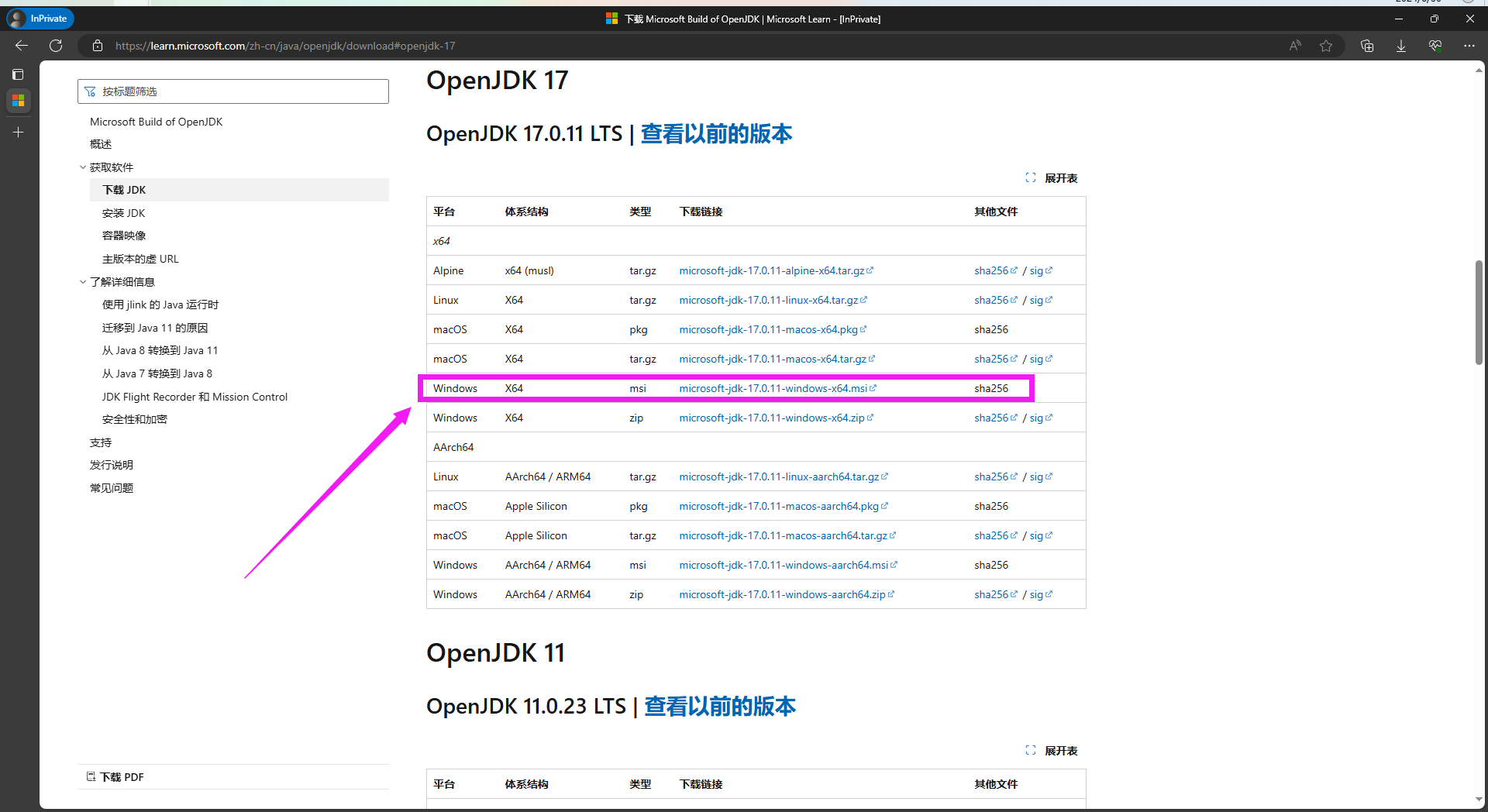This screenshot has width=1488, height=812.
Task: Select 下载 JDK in the sidebar
Action: (239, 190)
